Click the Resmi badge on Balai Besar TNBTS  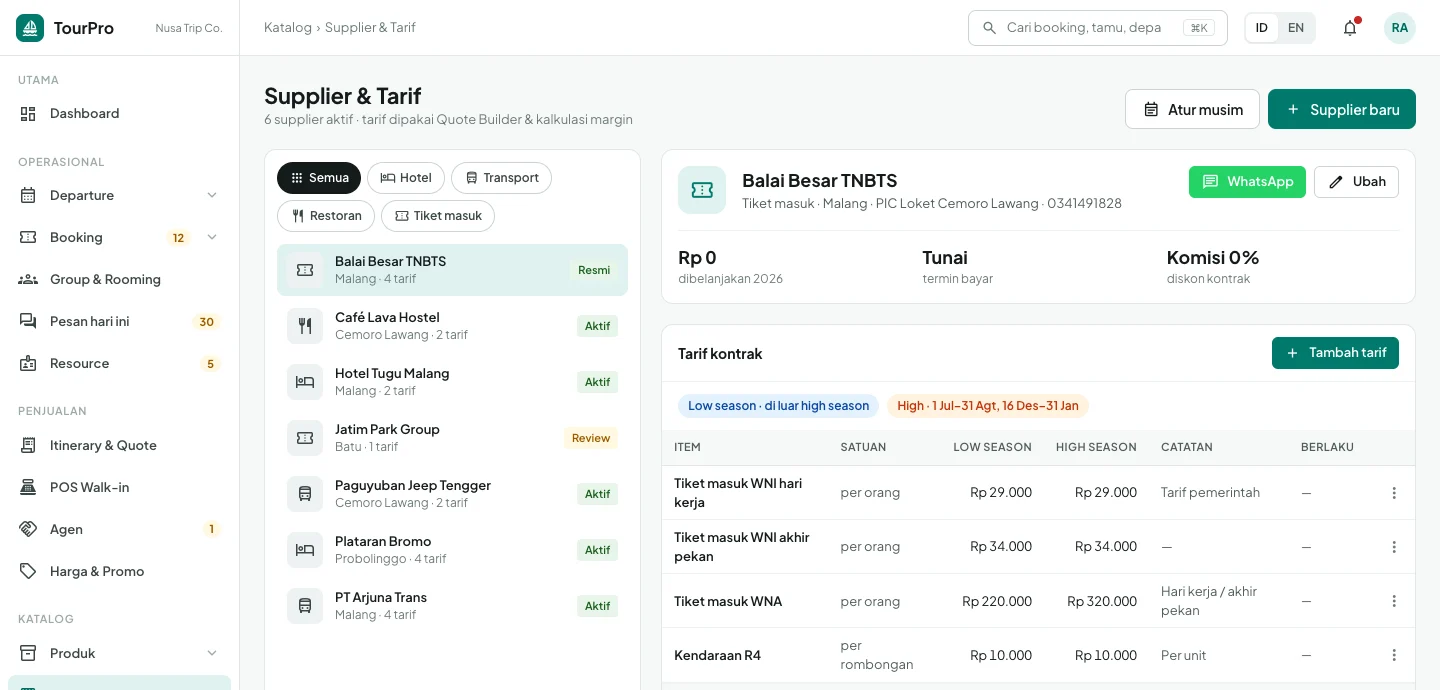coord(594,270)
